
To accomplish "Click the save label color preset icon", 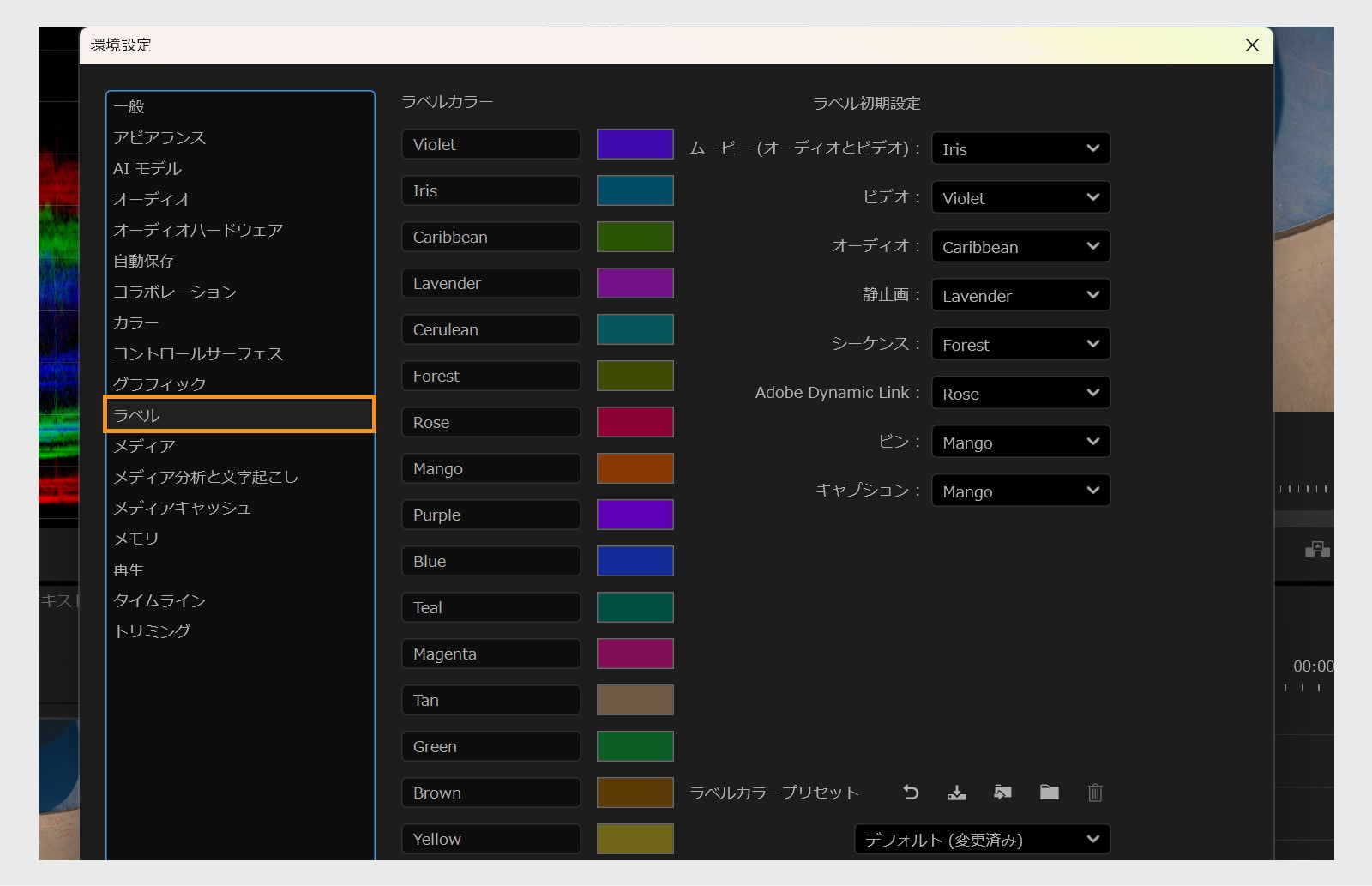I will pos(957,793).
